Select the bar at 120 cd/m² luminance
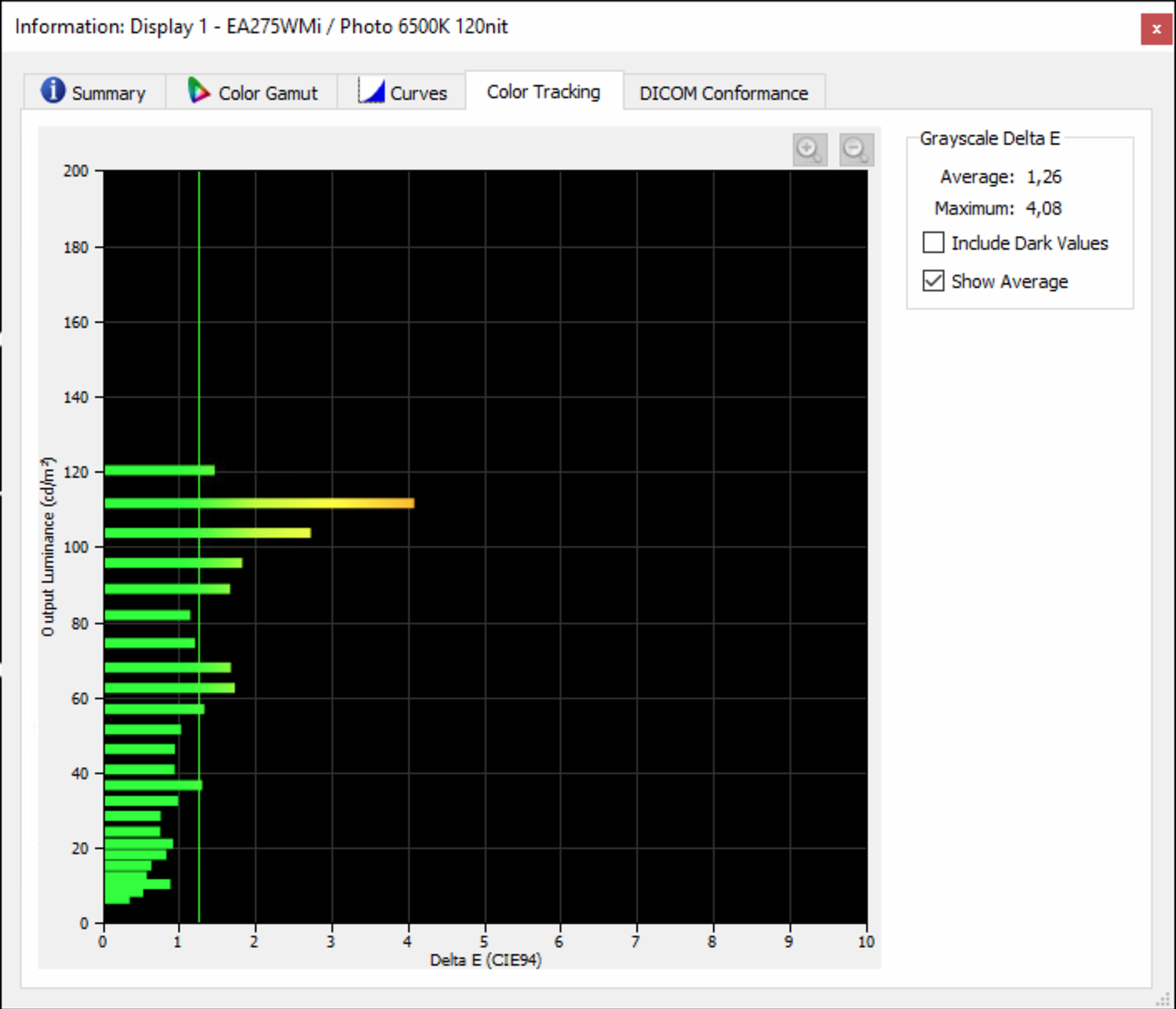Viewport: 1176px width, 1009px height. coord(159,470)
